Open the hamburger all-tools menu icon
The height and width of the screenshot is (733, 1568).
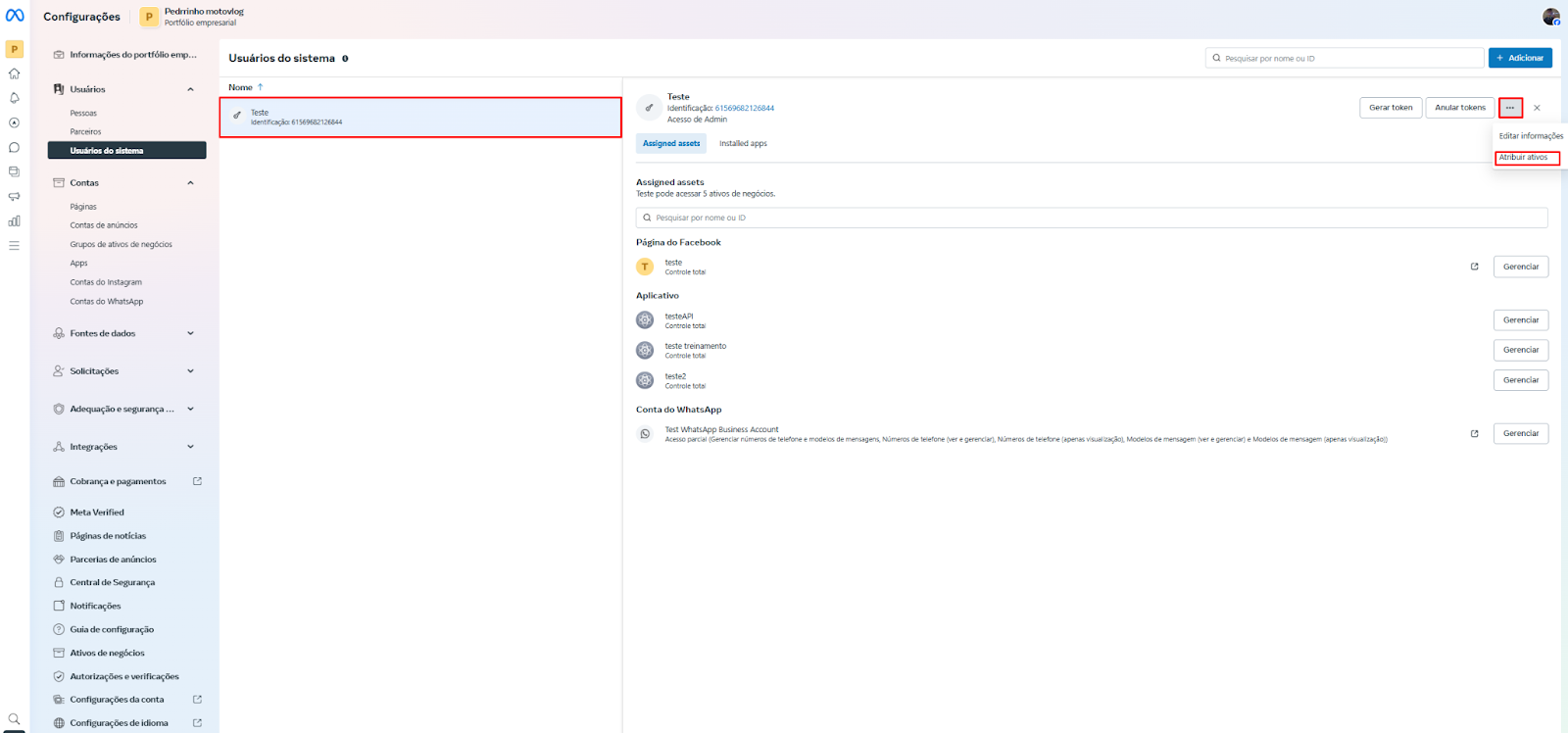coord(14,246)
